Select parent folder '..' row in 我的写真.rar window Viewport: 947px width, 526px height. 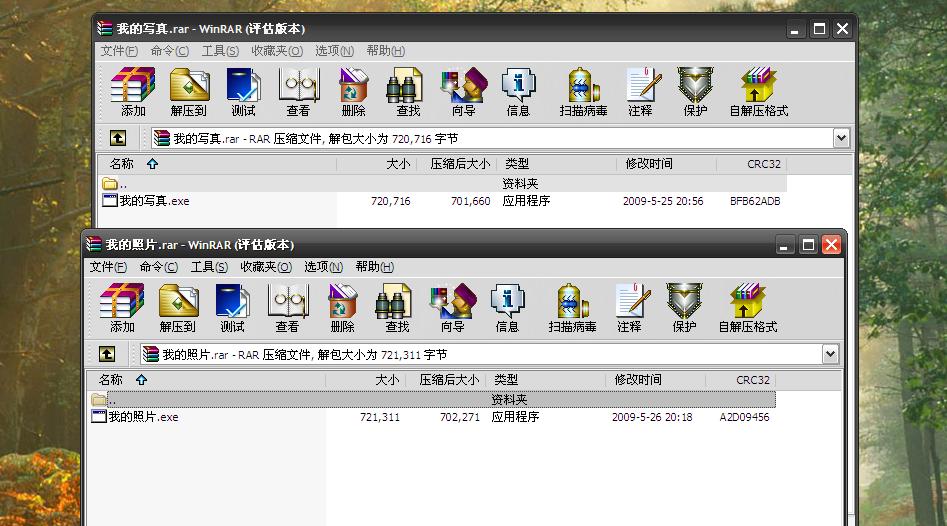(x=443, y=184)
